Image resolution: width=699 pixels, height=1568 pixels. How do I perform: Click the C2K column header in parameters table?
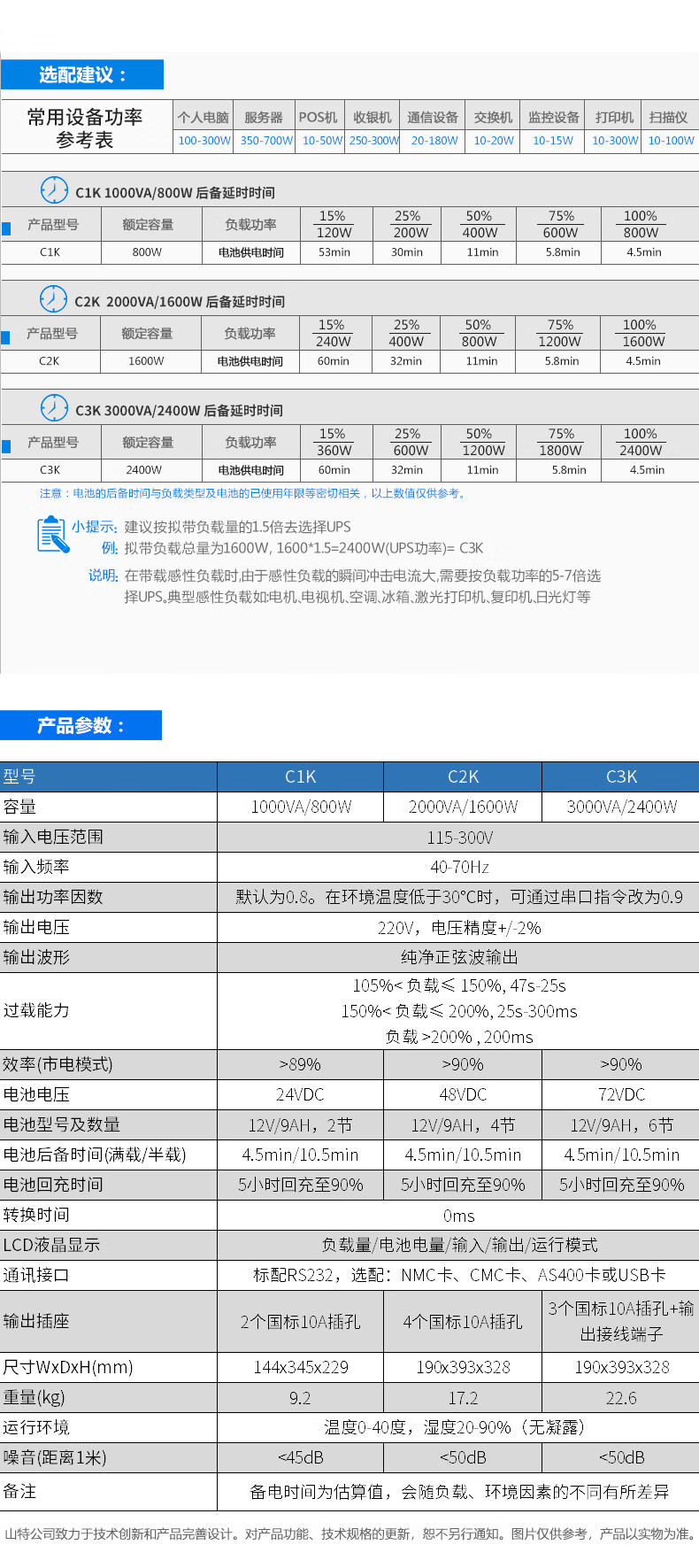coord(463,776)
